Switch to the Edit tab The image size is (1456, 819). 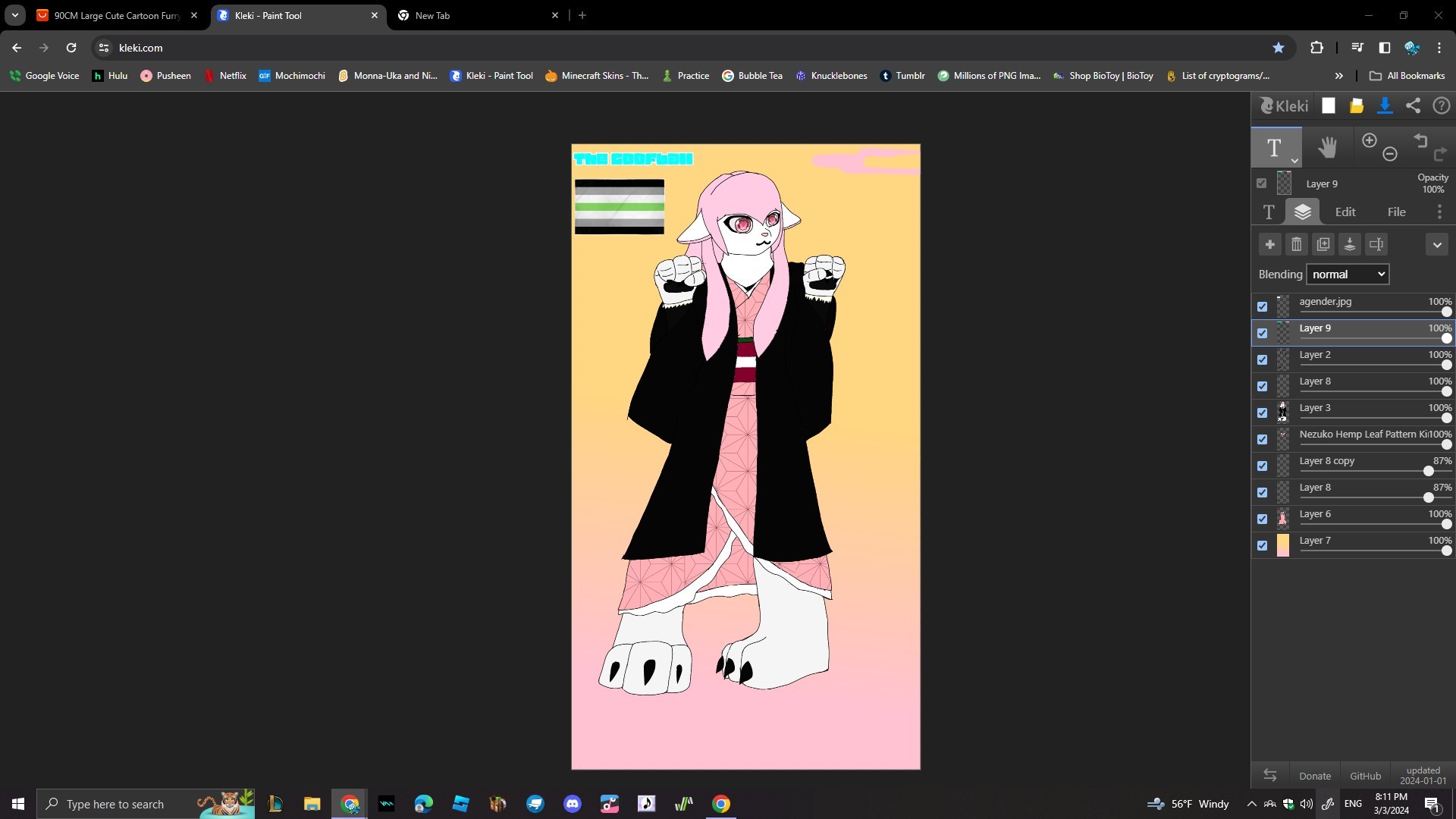tap(1345, 212)
